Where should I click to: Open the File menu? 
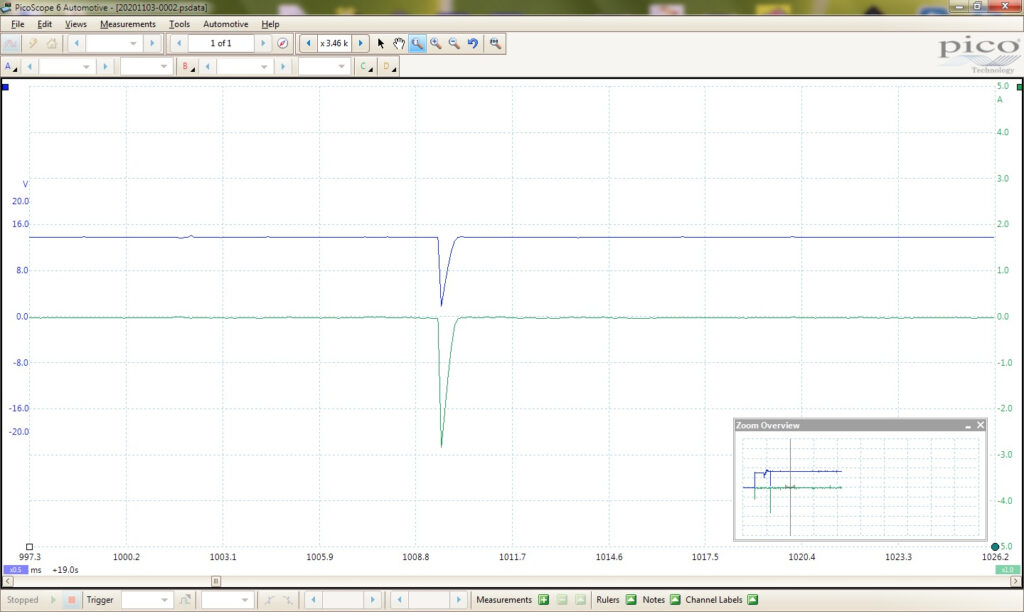(x=18, y=24)
